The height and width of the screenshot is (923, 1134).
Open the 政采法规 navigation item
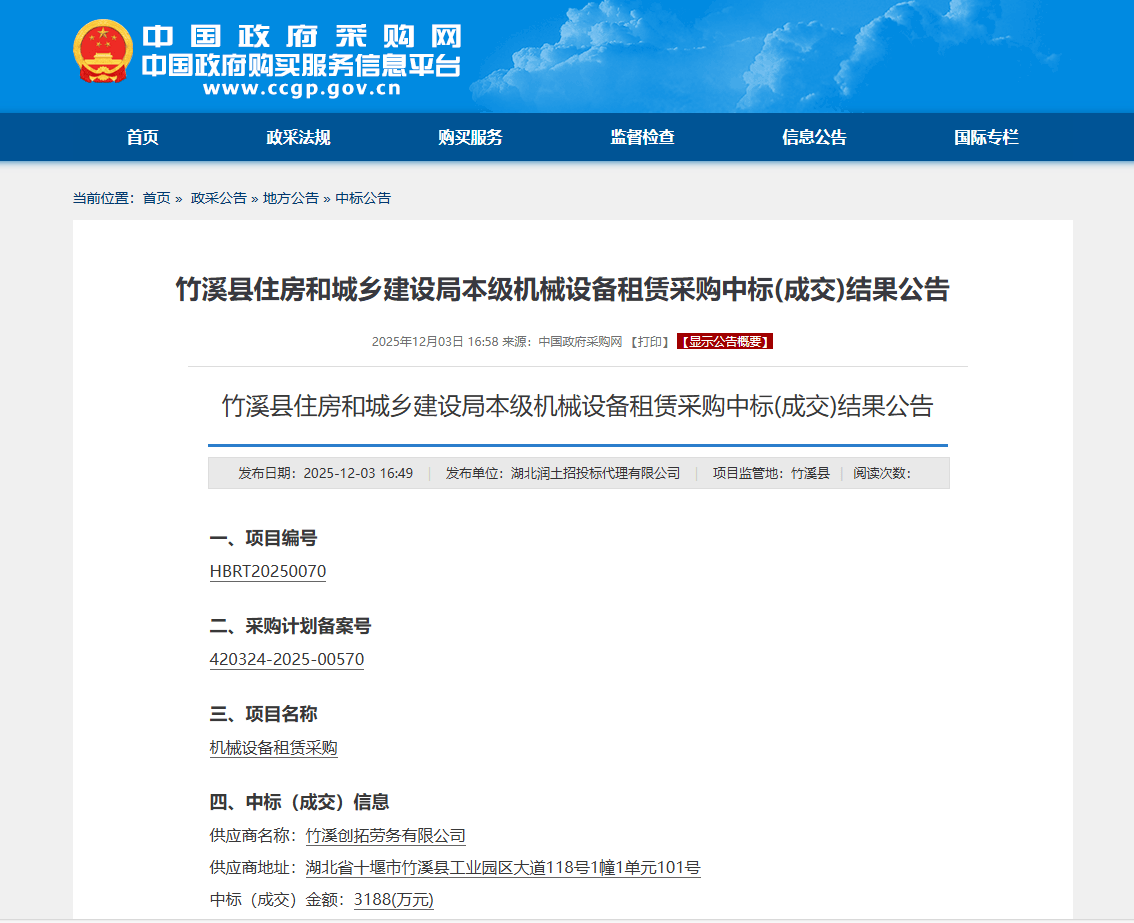[x=298, y=138]
